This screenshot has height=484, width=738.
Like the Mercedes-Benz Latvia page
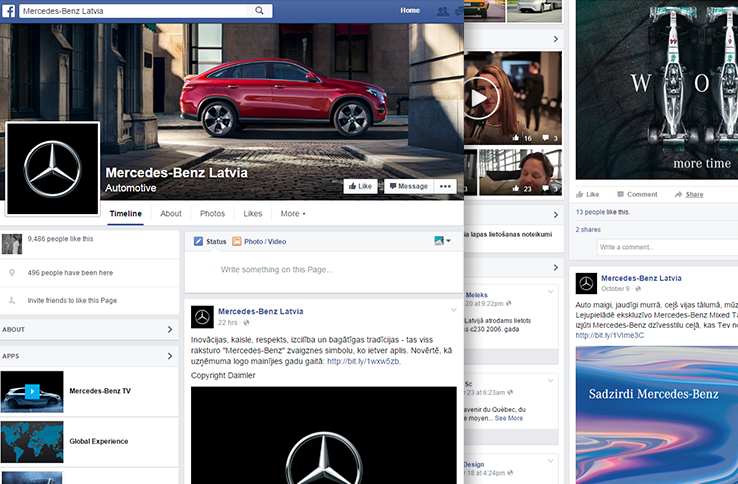pyautogui.click(x=359, y=186)
